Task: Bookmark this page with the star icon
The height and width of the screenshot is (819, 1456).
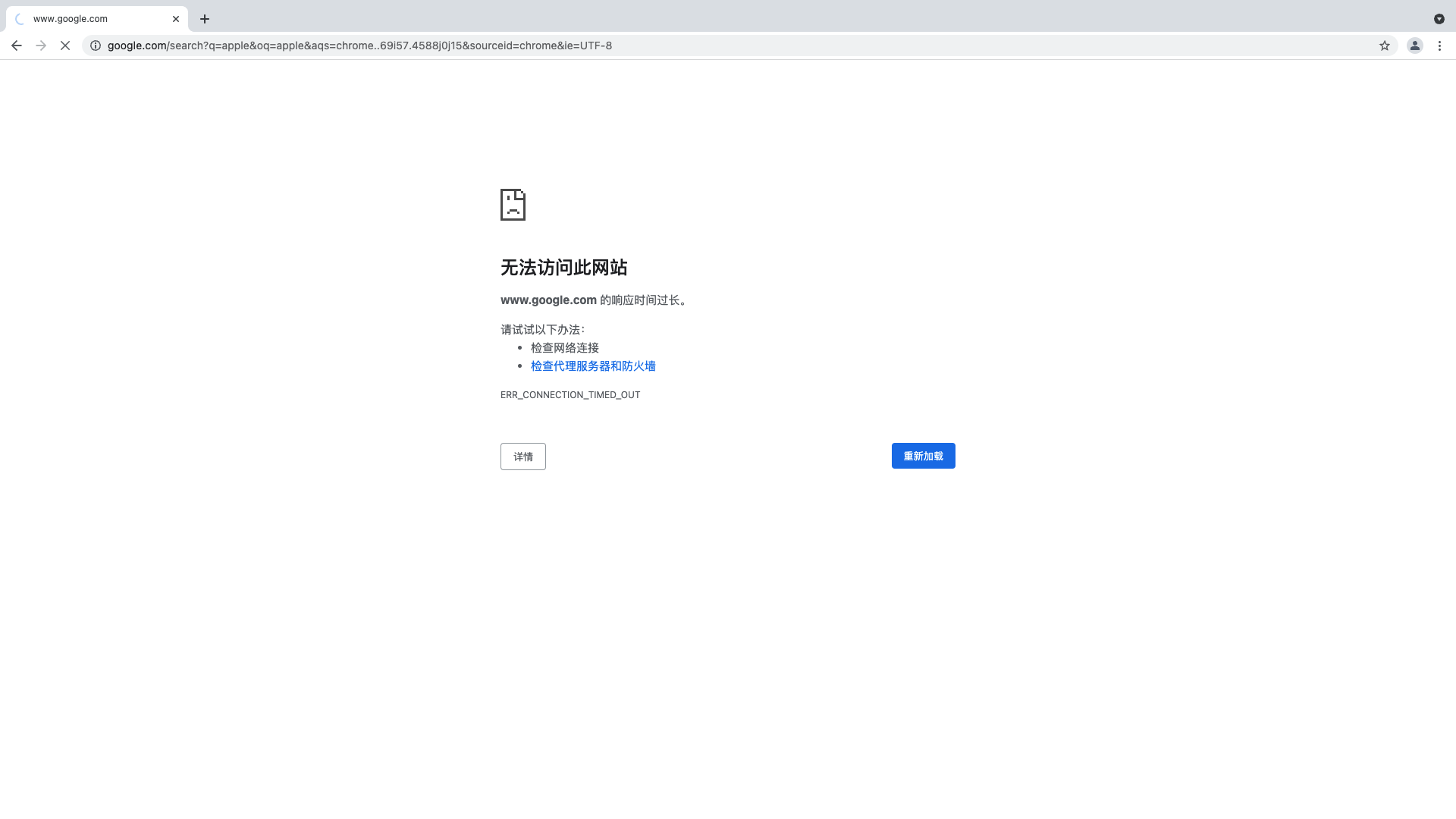Action: [x=1384, y=45]
